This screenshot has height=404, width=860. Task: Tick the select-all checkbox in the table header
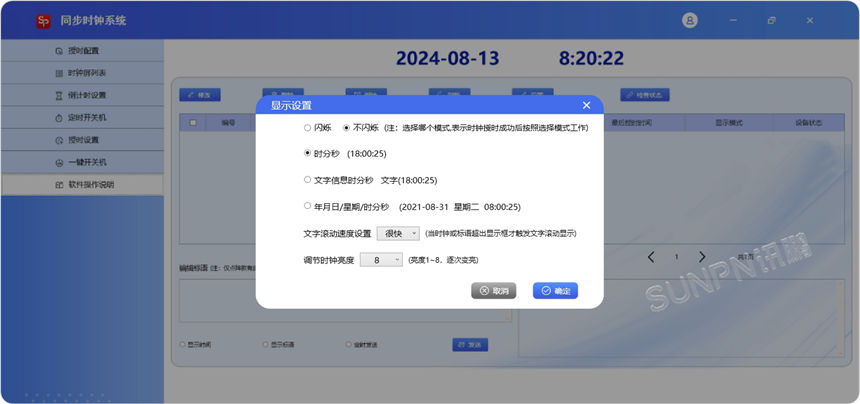point(193,123)
